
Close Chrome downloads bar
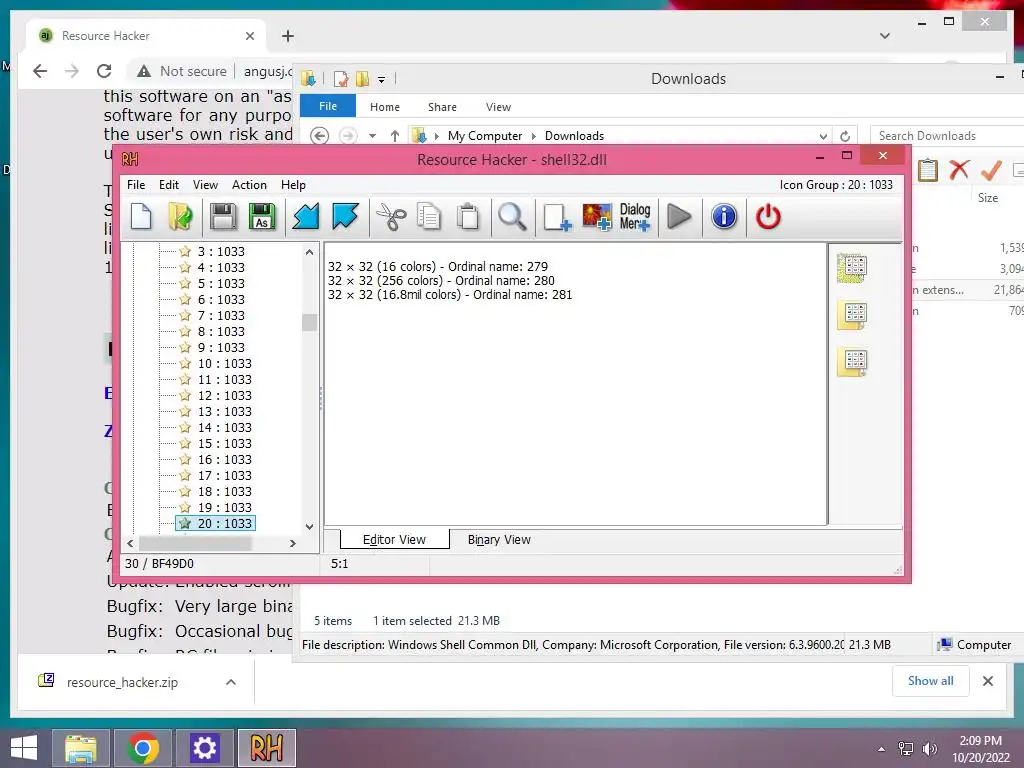tap(987, 681)
